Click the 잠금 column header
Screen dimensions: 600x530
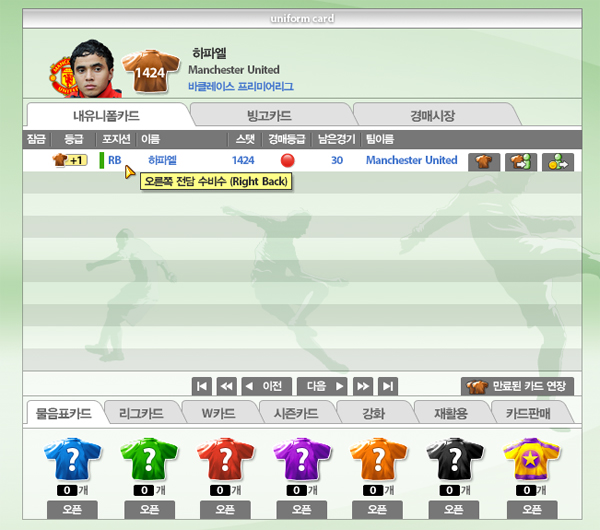point(36,139)
